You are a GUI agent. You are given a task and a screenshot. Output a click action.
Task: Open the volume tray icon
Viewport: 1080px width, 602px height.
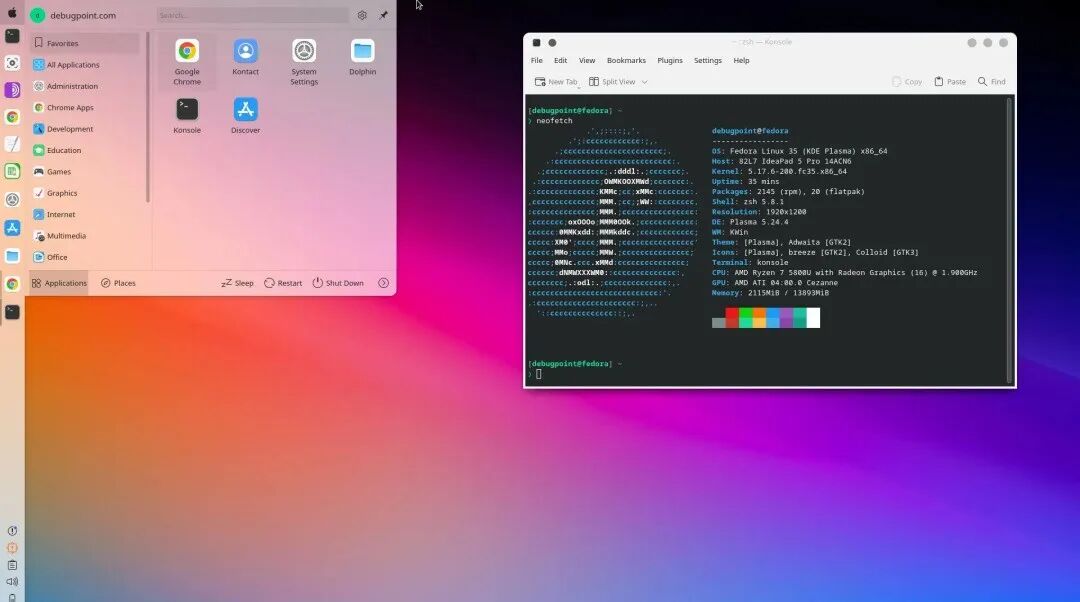point(12,582)
